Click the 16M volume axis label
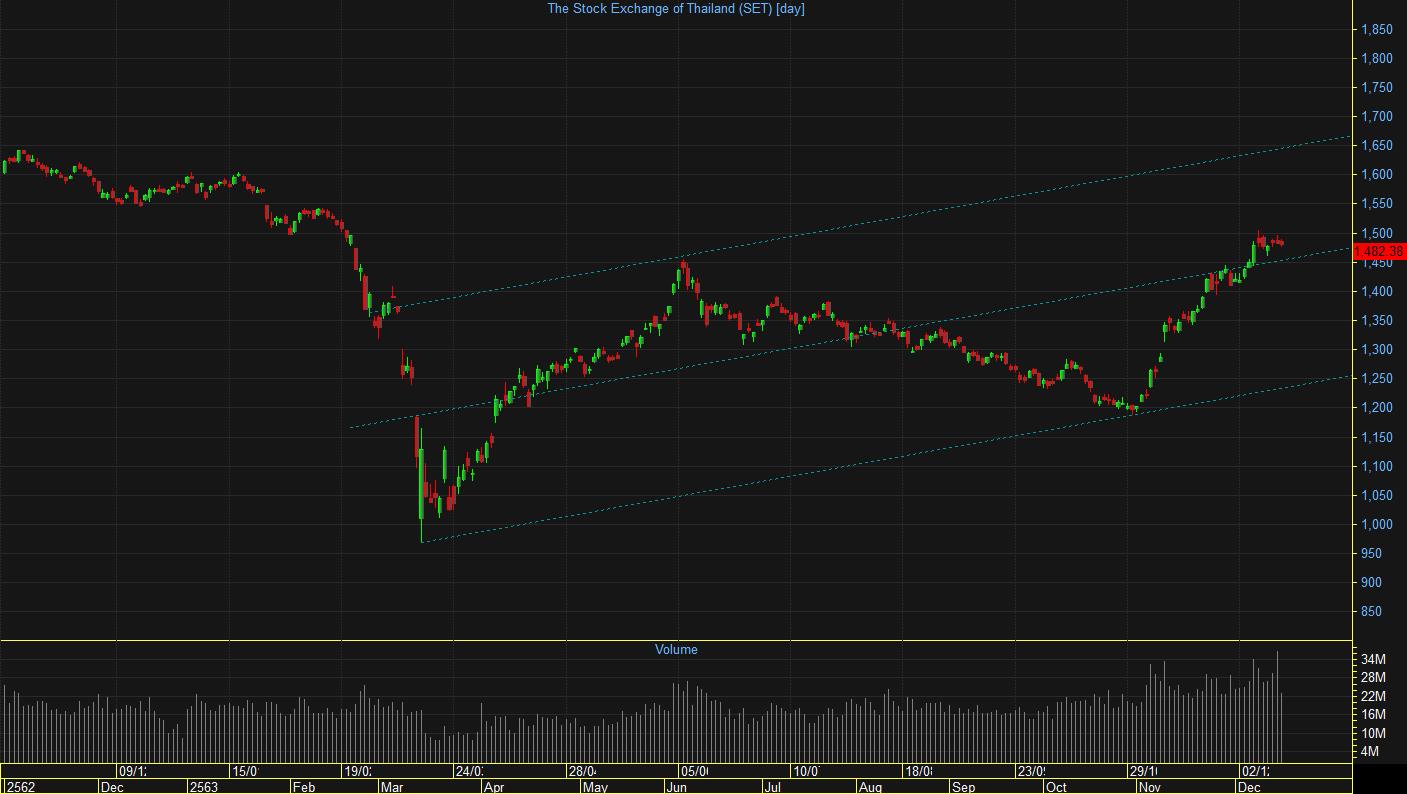 [1373, 715]
